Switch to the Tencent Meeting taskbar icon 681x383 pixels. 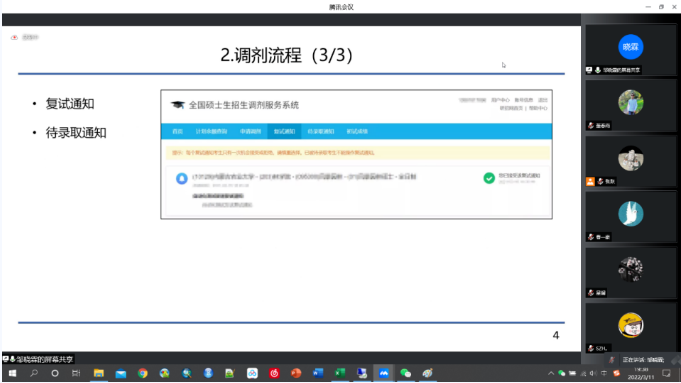click(383, 373)
